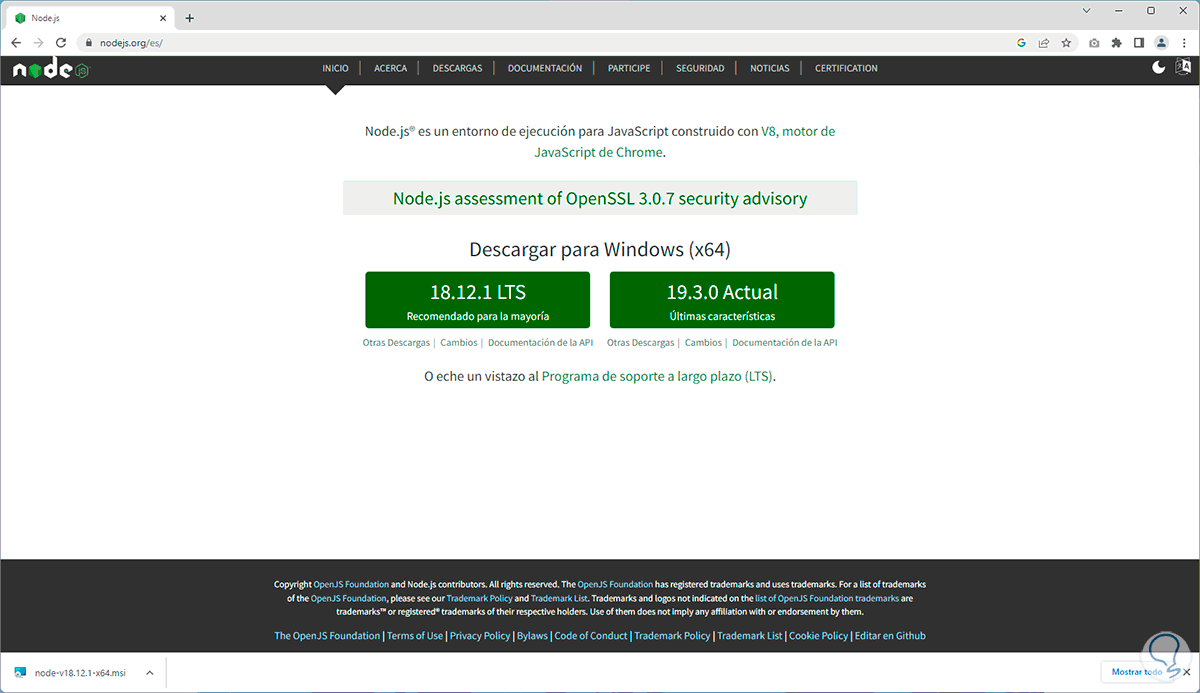The height and width of the screenshot is (693, 1200).
Task: Open the SEGURIDAD nav item
Action: [x=700, y=68]
